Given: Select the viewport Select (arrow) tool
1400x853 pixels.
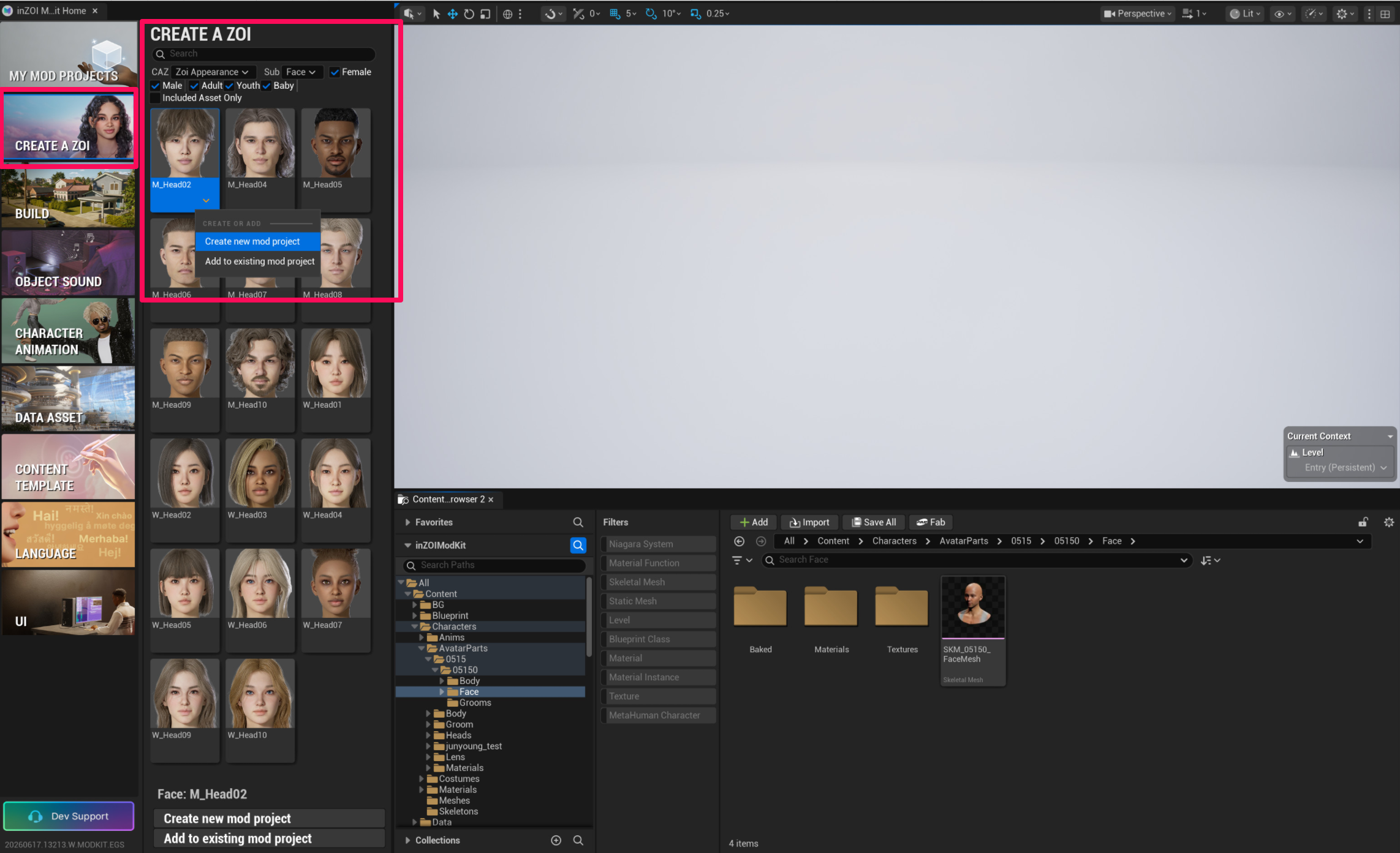Looking at the screenshot, I should click(x=436, y=13).
